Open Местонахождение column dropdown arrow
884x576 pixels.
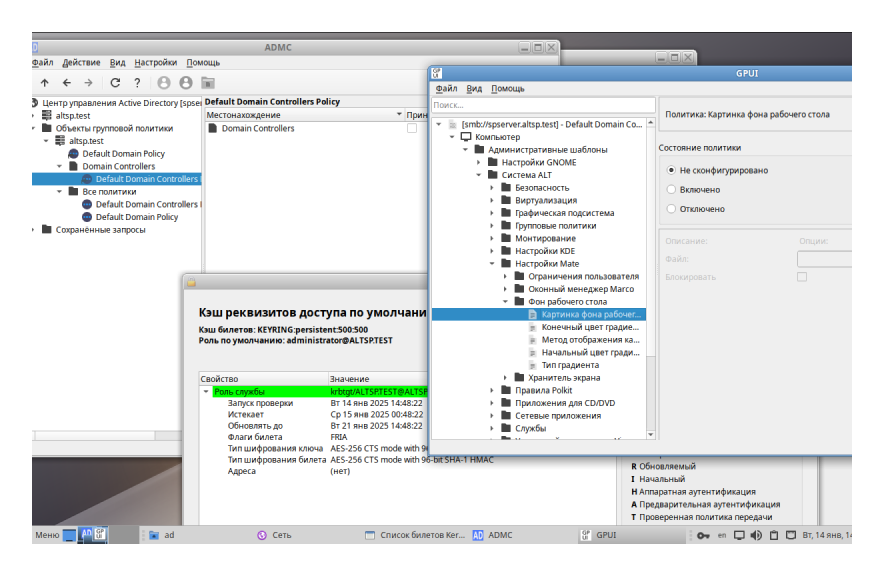point(399,114)
